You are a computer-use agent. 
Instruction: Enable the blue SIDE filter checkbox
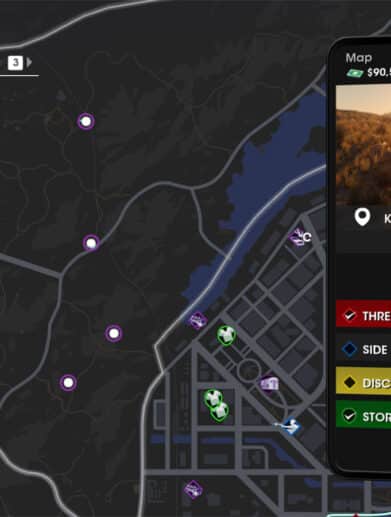pyautogui.click(x=349, y=349)
